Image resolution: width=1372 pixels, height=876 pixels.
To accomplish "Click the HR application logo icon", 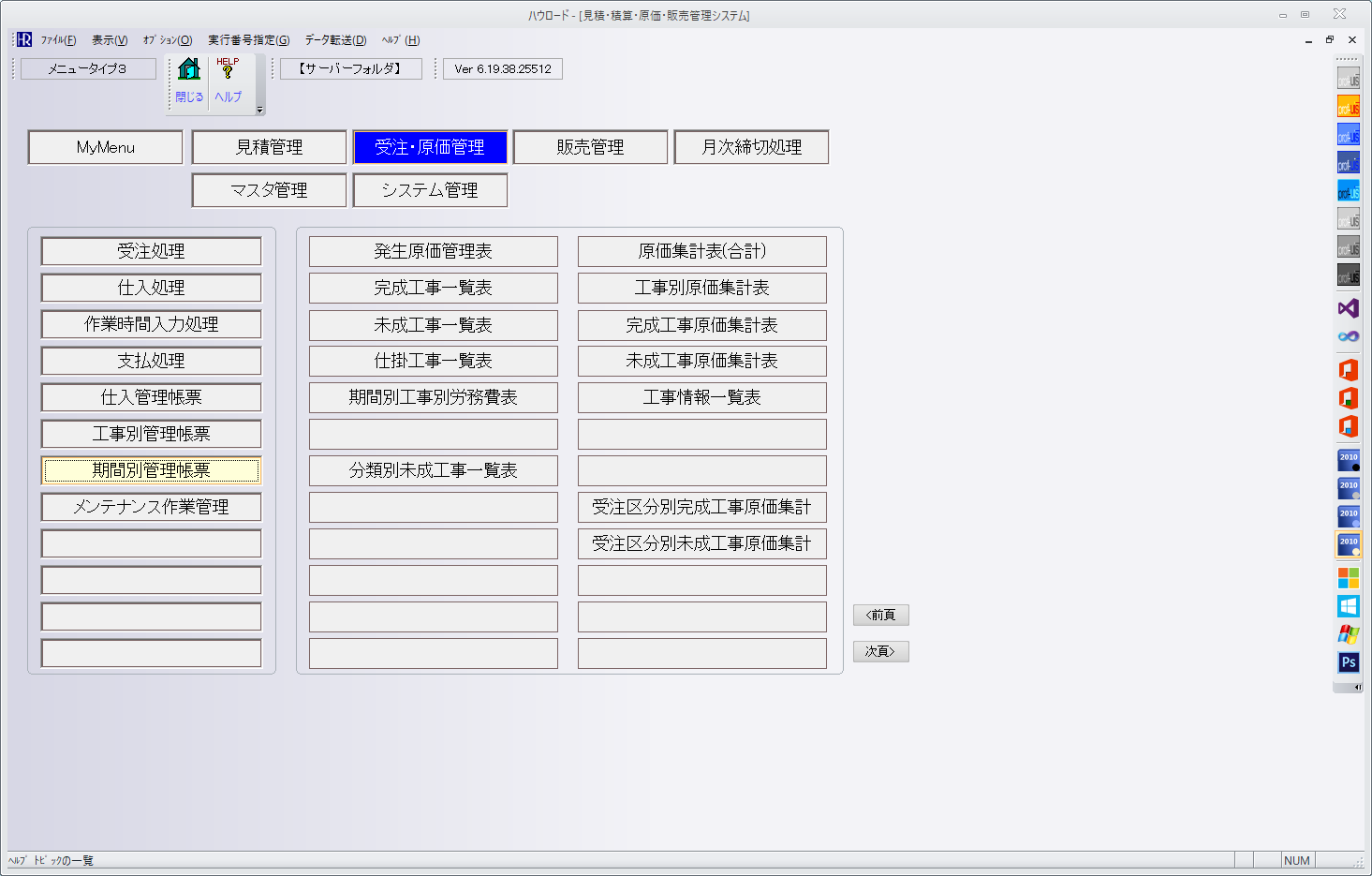I will (24, 39).
